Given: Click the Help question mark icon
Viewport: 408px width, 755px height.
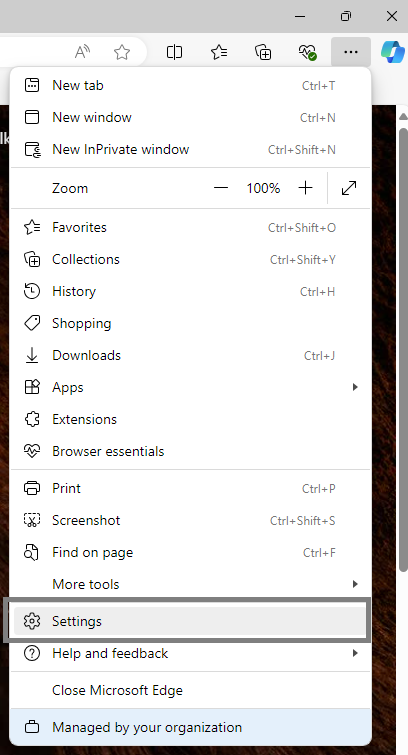Looking at the screenshot, I should pos(32,653).
